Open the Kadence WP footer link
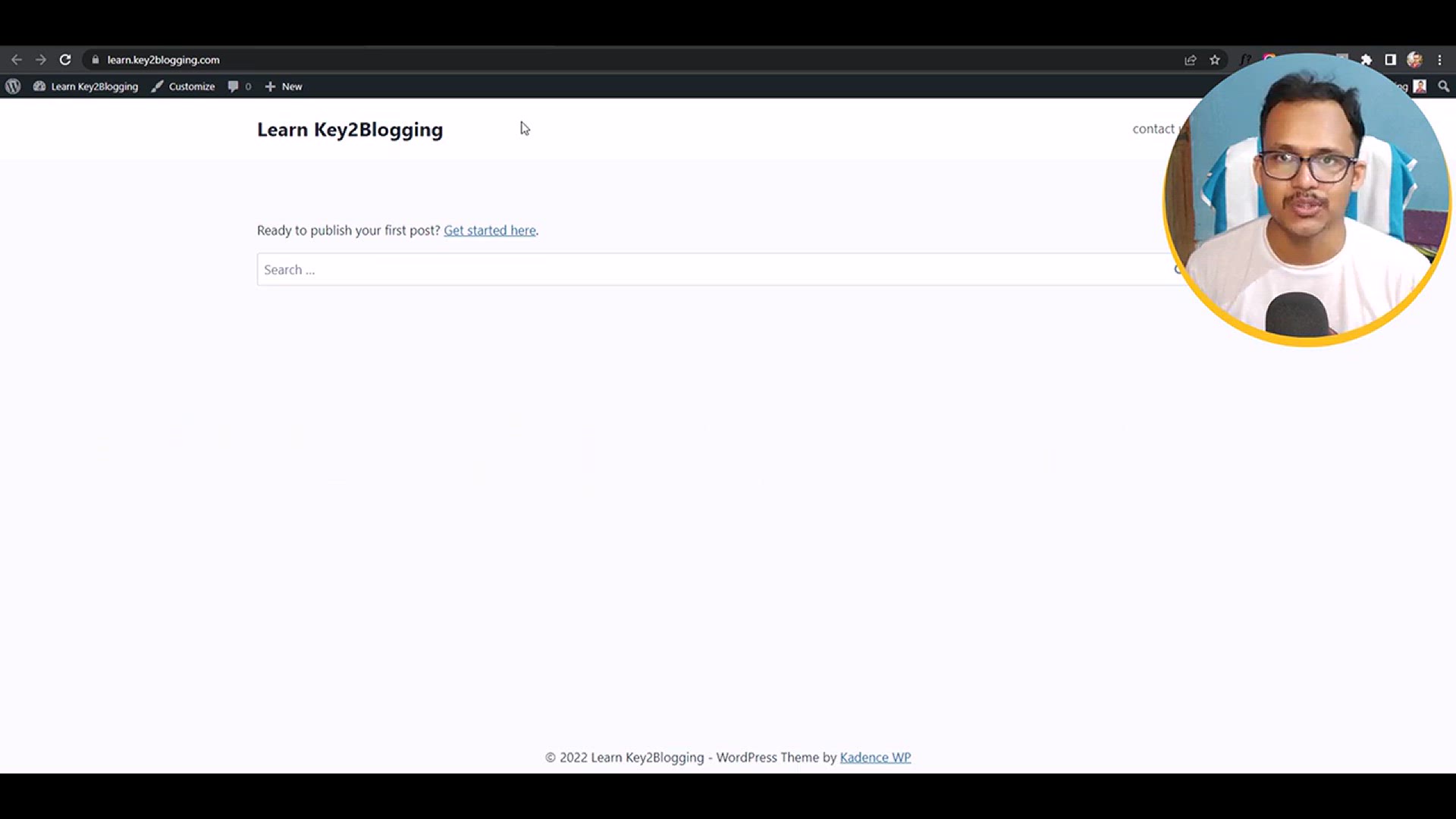Image resolution: width=1456 pixels, height=819 pixels. 875,758
